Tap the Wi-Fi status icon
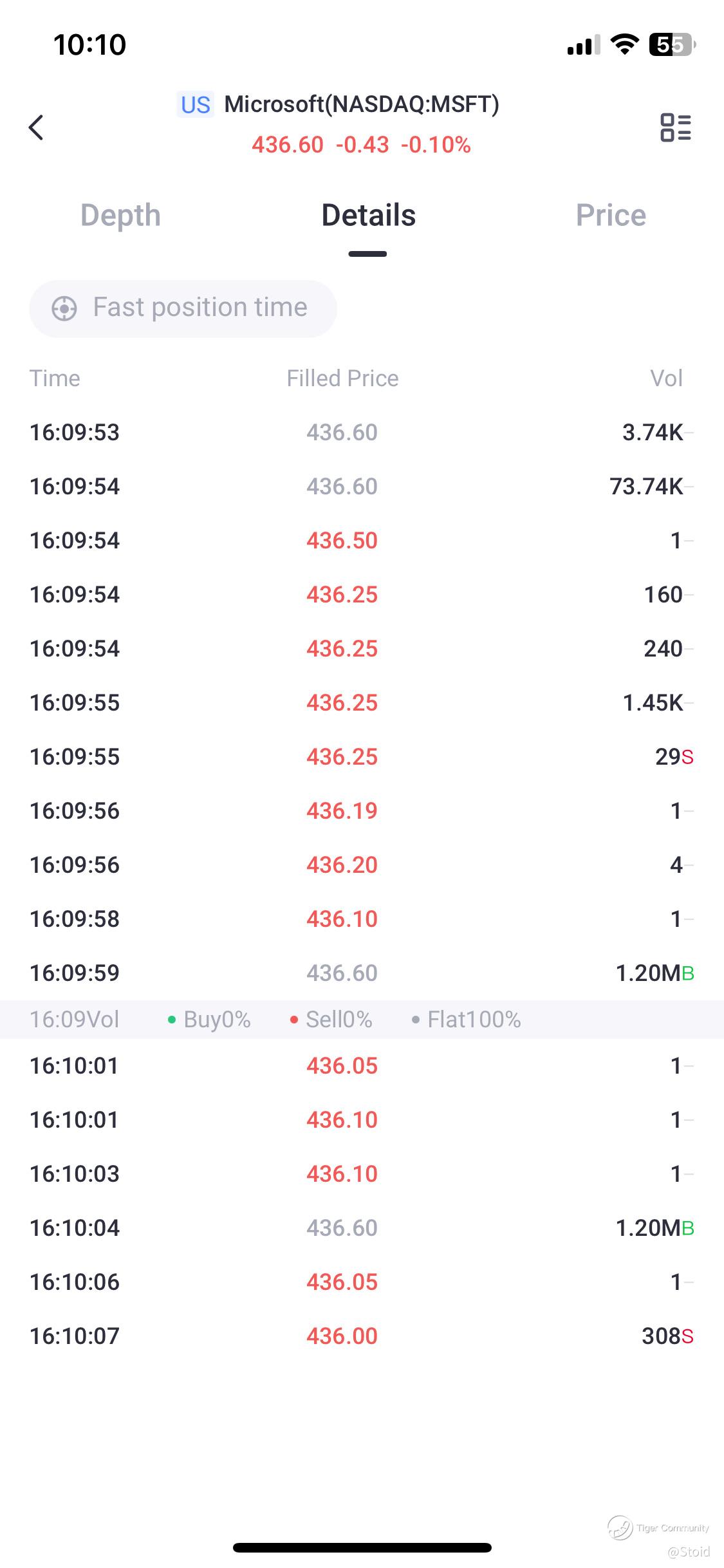This screenshot has width=724, height=1568. [x=624, y=44]
